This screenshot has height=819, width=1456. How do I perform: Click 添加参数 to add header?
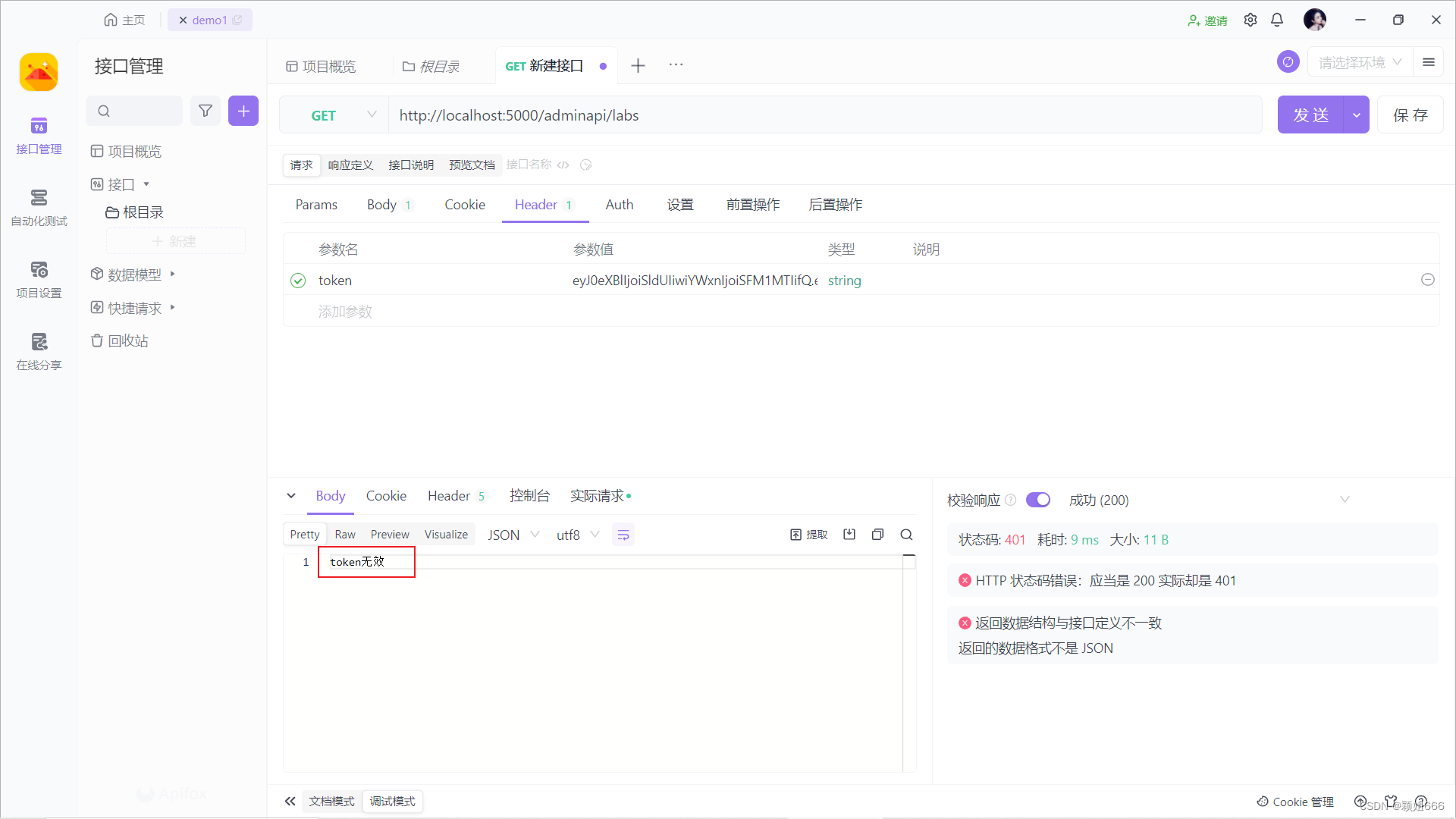pos(345,312)
